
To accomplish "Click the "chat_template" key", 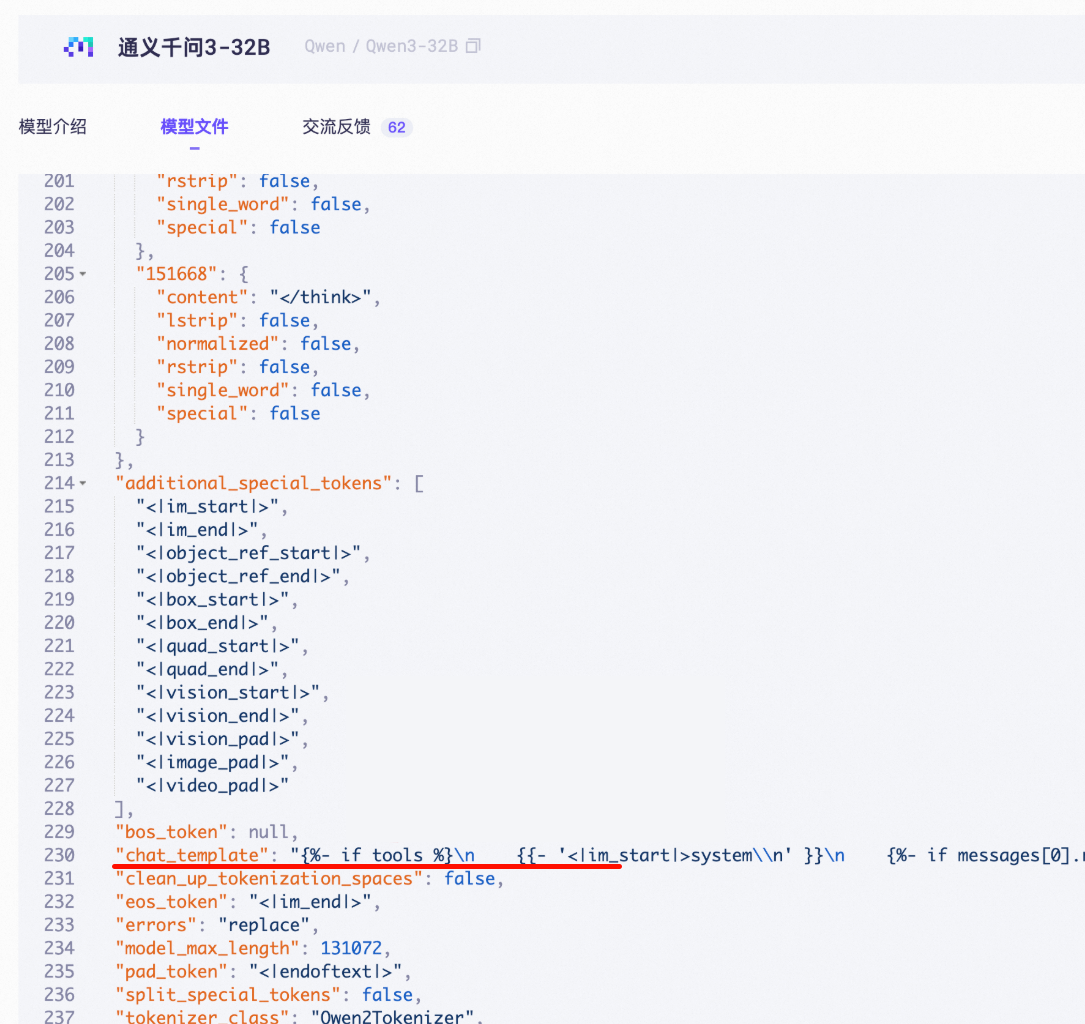I will tap(192, 855).
